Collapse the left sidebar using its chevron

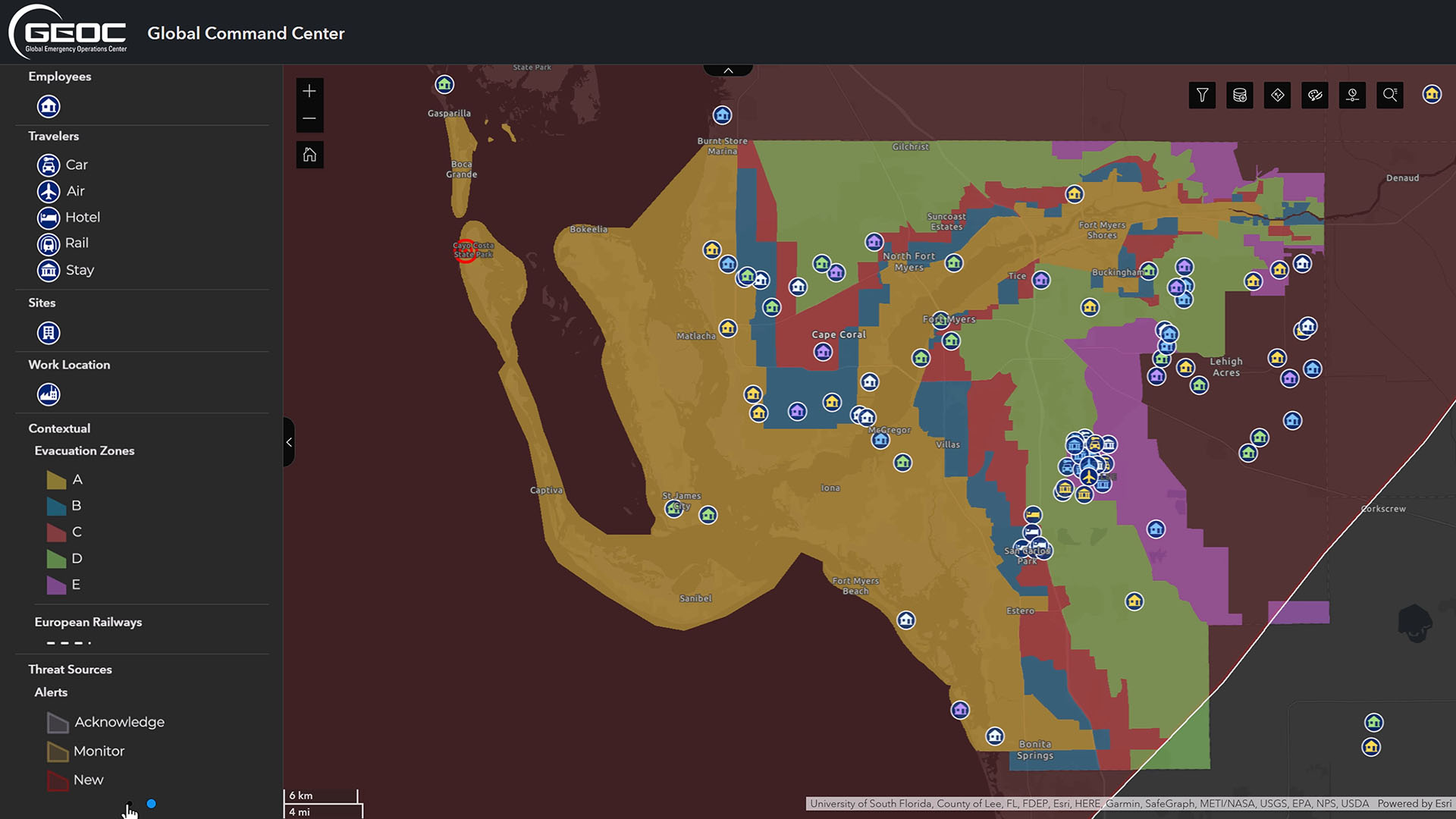(x=289, y=442)
